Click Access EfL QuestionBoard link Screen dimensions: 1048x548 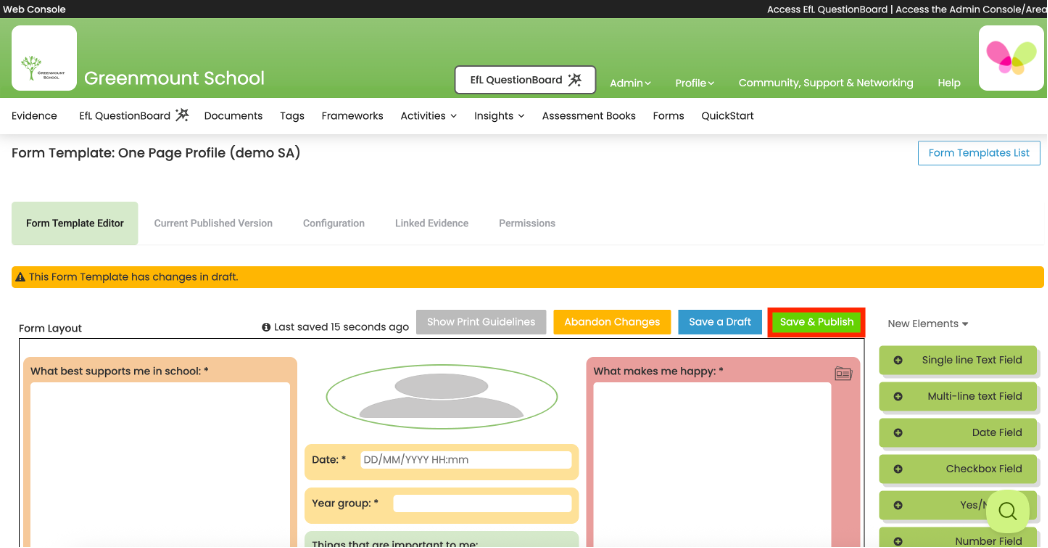coord(827,9)
